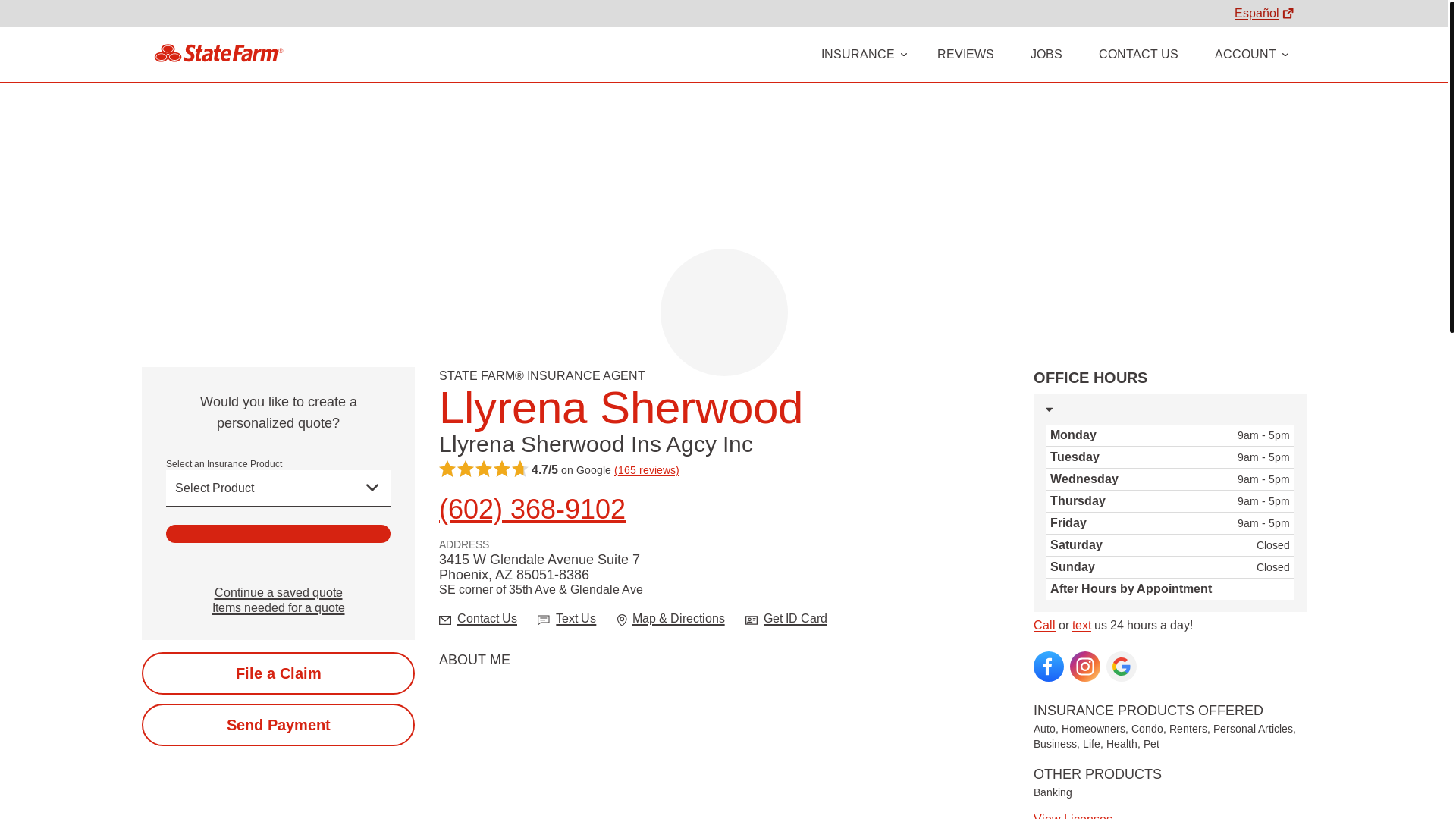This screenshot has width=1456, height=819.
Task: Click the chat bubble icon next to Text Us
Action: (544, 620)
